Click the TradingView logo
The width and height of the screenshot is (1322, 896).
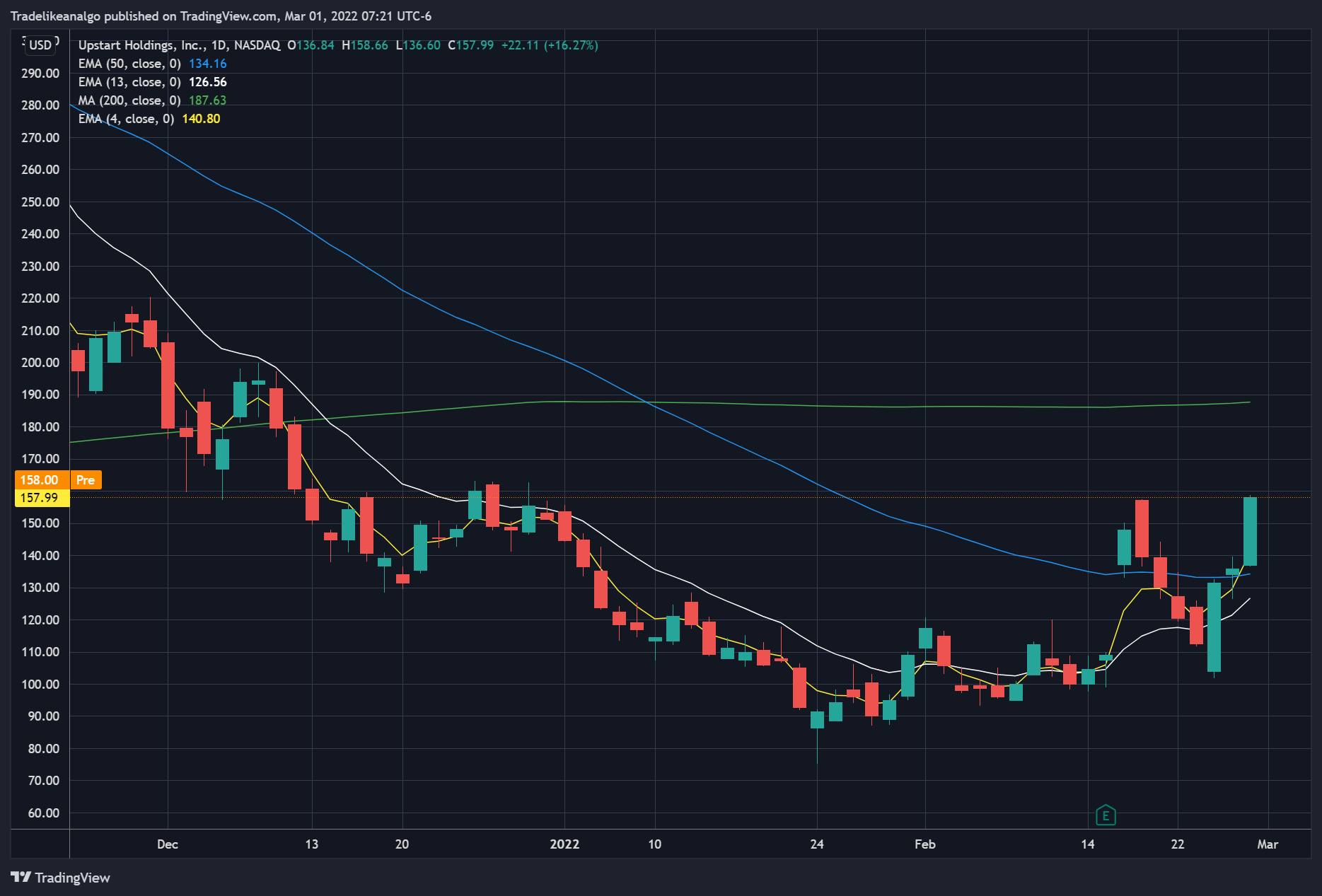pos(61,878)
